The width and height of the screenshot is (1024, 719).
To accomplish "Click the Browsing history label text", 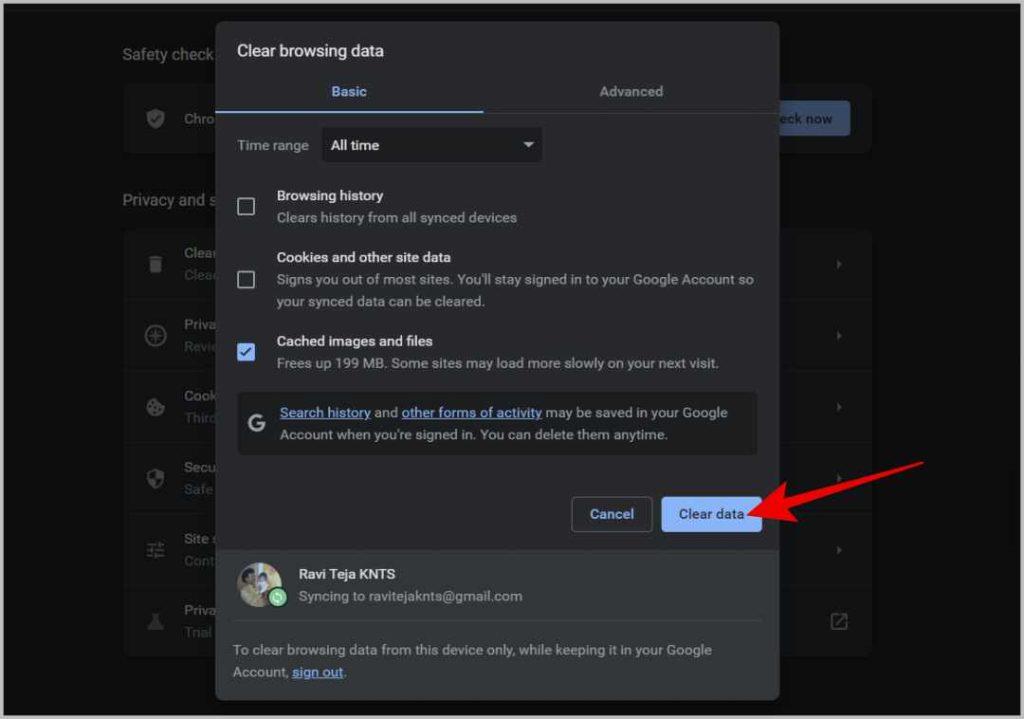I will pyautogui.click(x=330, y=195).
